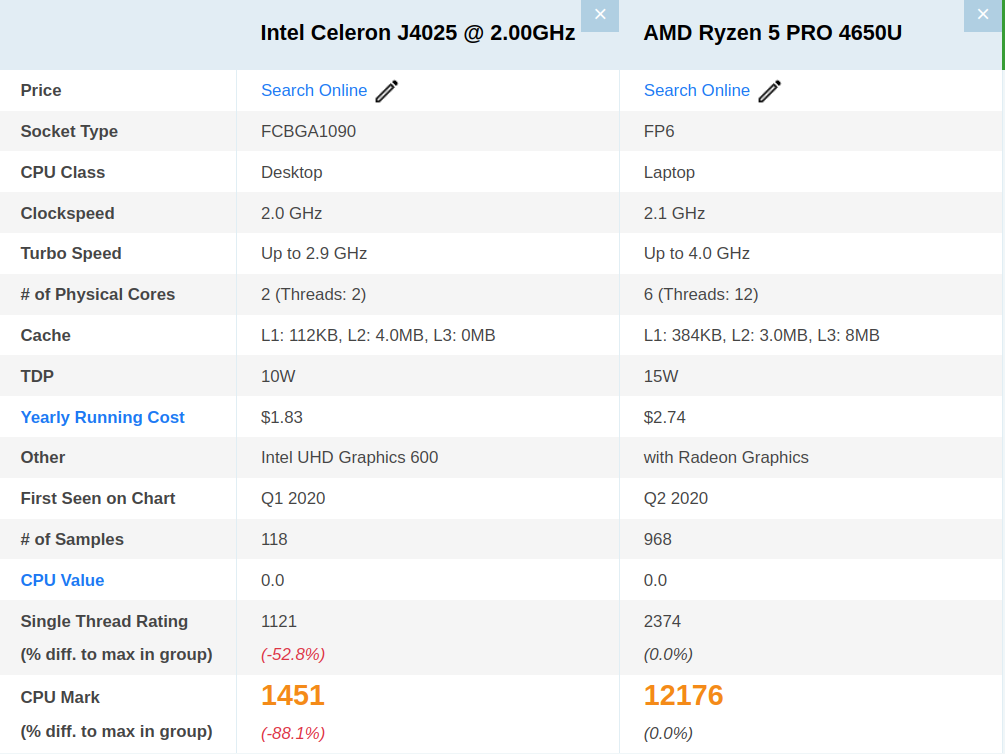This screenshot has width=1005, height=754.
Task: Click the 1451 CPU Mark score
Action: (293, 696)
